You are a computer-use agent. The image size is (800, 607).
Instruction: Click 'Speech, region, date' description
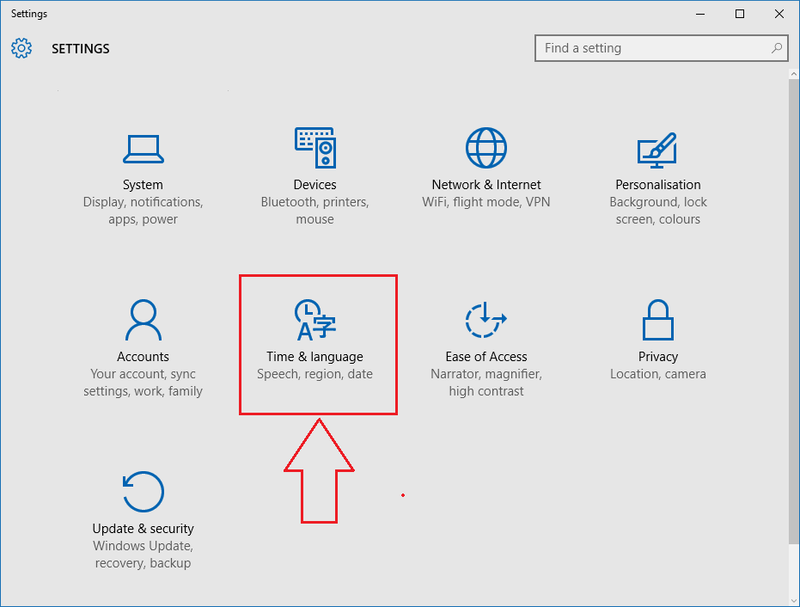pos(315,374)
